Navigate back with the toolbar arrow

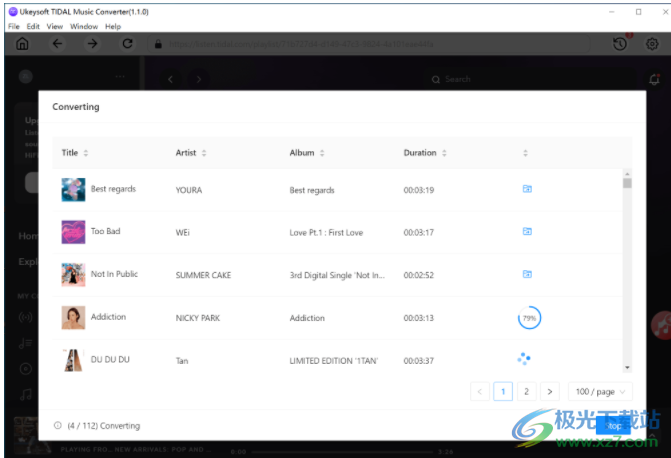57,44
